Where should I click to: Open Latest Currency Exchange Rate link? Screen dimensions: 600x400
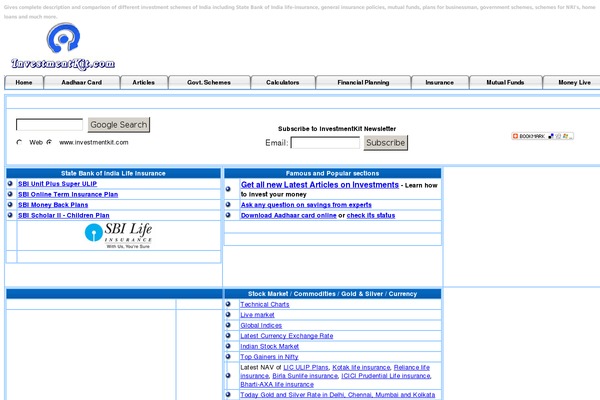287,336
